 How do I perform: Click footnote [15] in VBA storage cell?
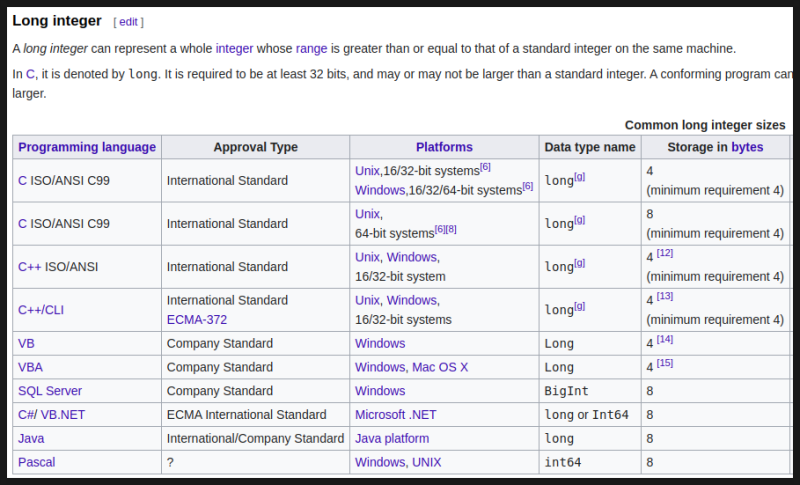665,363
